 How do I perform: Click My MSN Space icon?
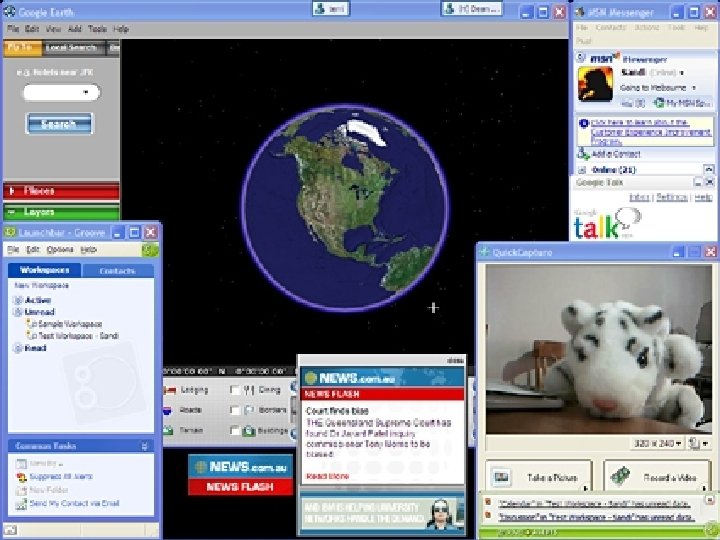[659, 103]
